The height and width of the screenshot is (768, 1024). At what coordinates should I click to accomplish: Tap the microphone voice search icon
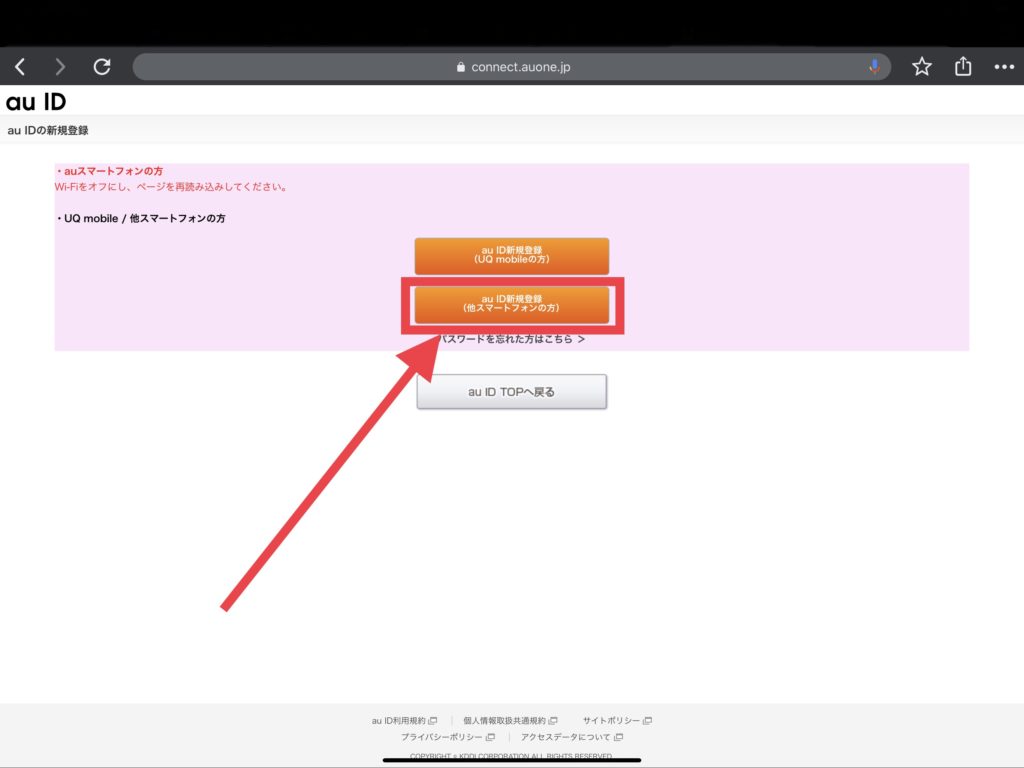pos(874,67)
